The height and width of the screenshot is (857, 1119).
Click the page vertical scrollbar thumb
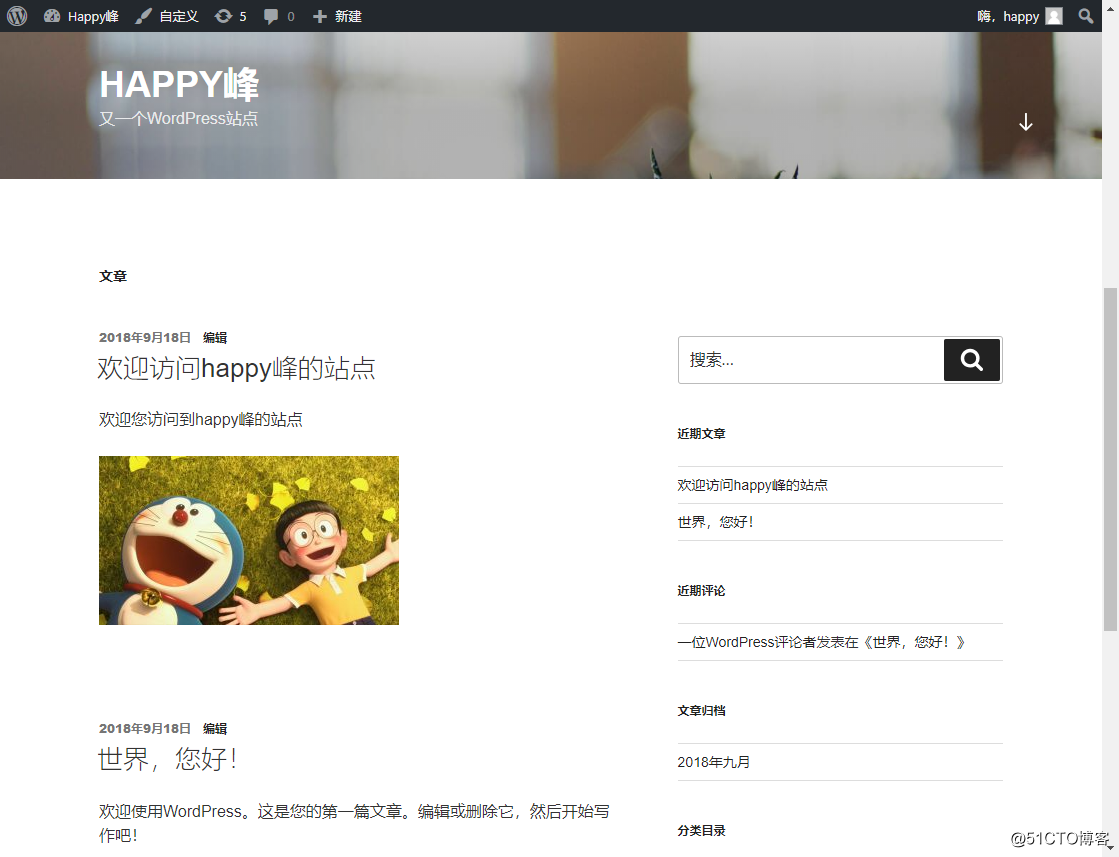[1110, 459]
